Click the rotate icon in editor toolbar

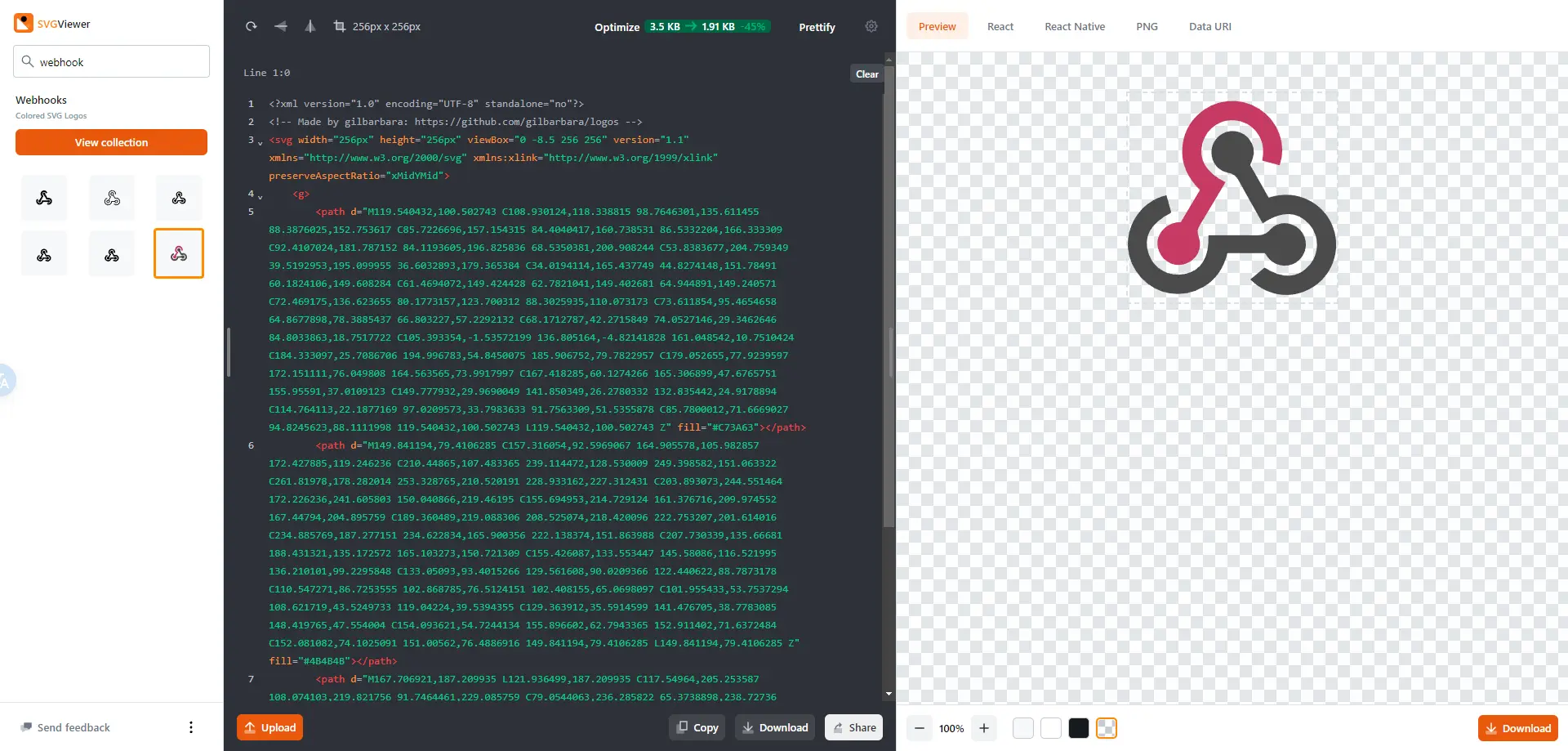[x=251, y=26]
